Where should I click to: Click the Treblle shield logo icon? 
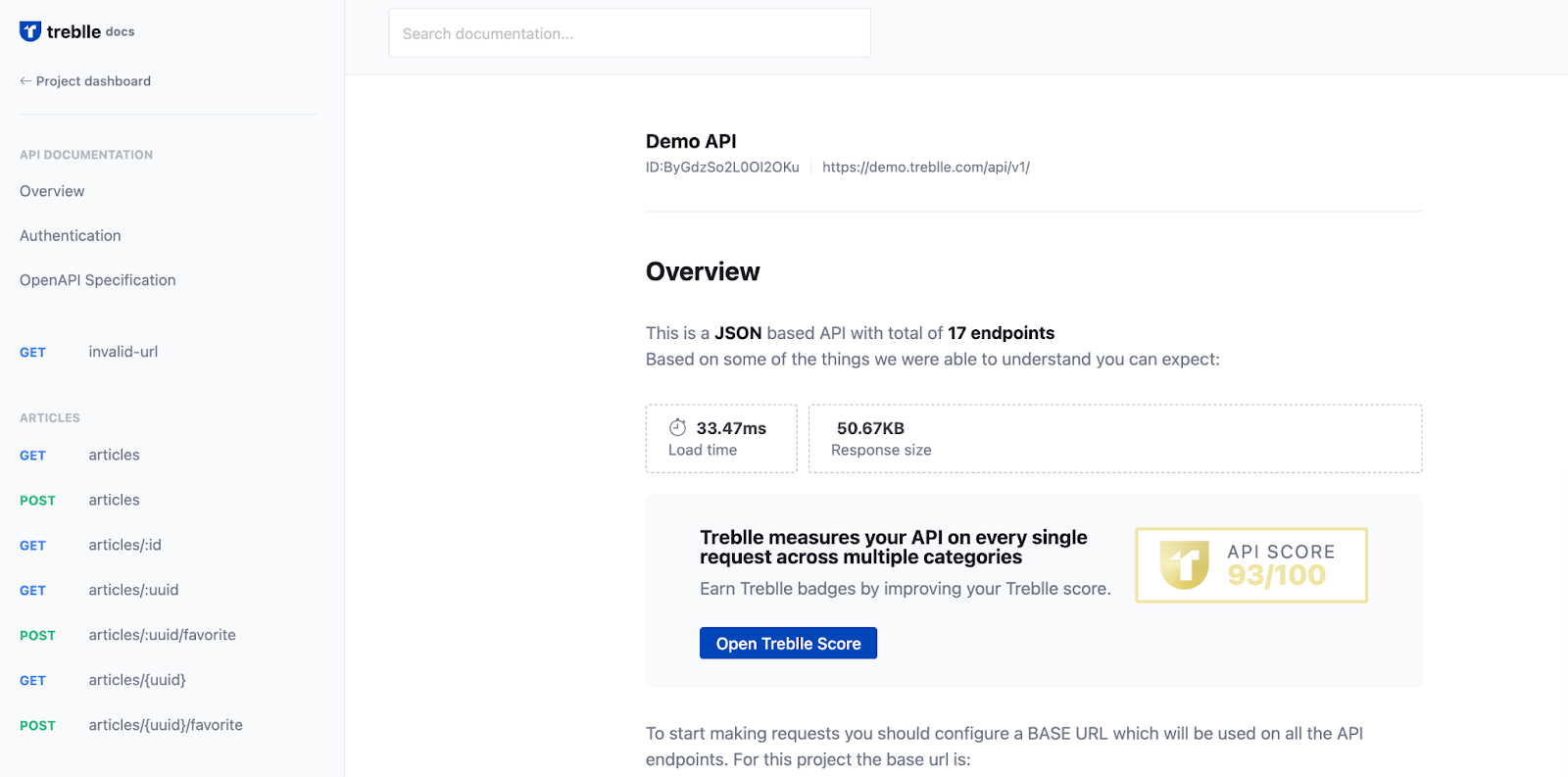coord(30,31)
